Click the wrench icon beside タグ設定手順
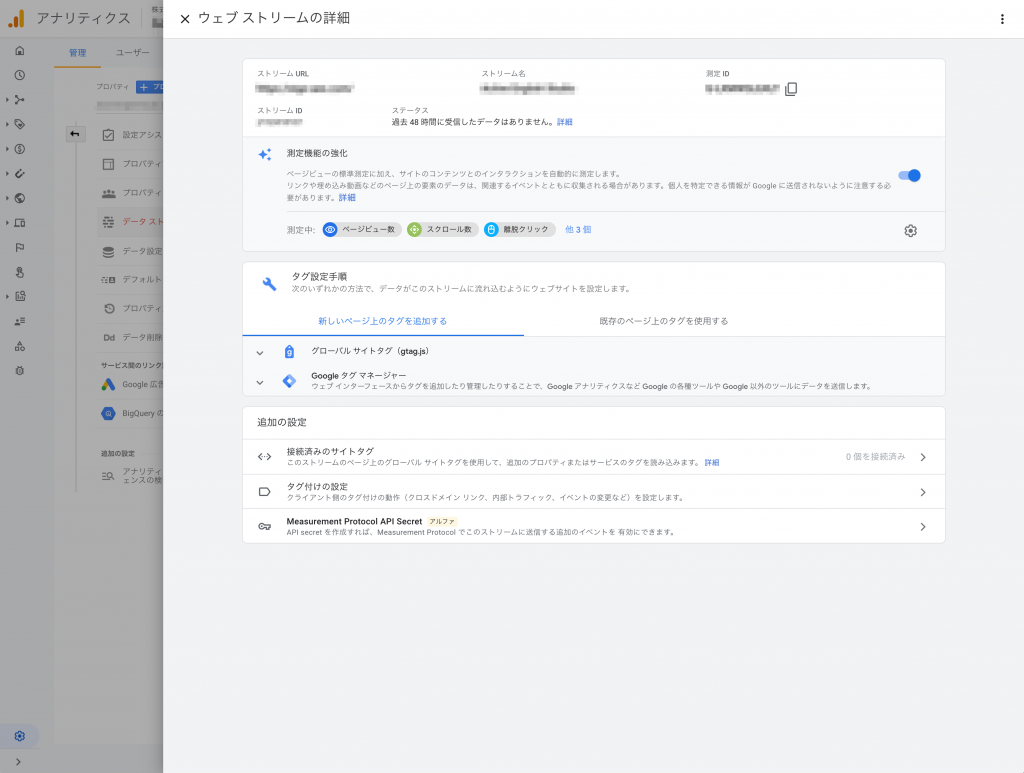The width and height of the screenshot is (1024, 773). 269,283
